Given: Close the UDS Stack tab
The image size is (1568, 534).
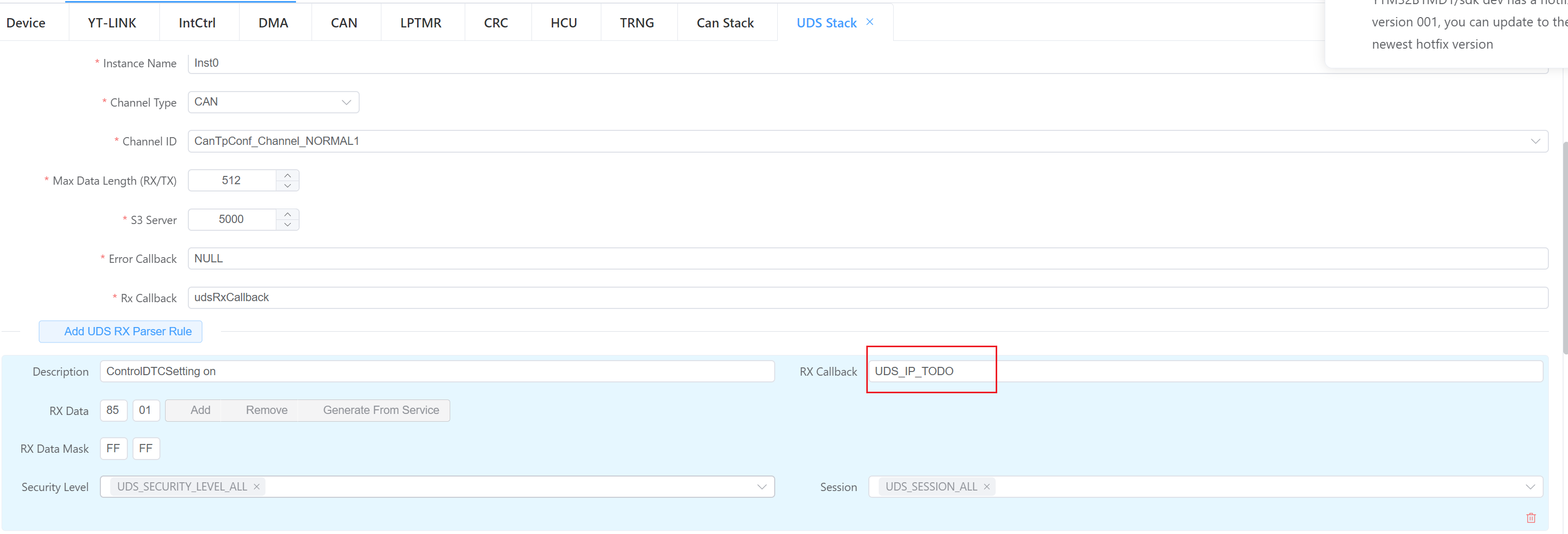Looking at the screenshot, I should click(870, 22).
